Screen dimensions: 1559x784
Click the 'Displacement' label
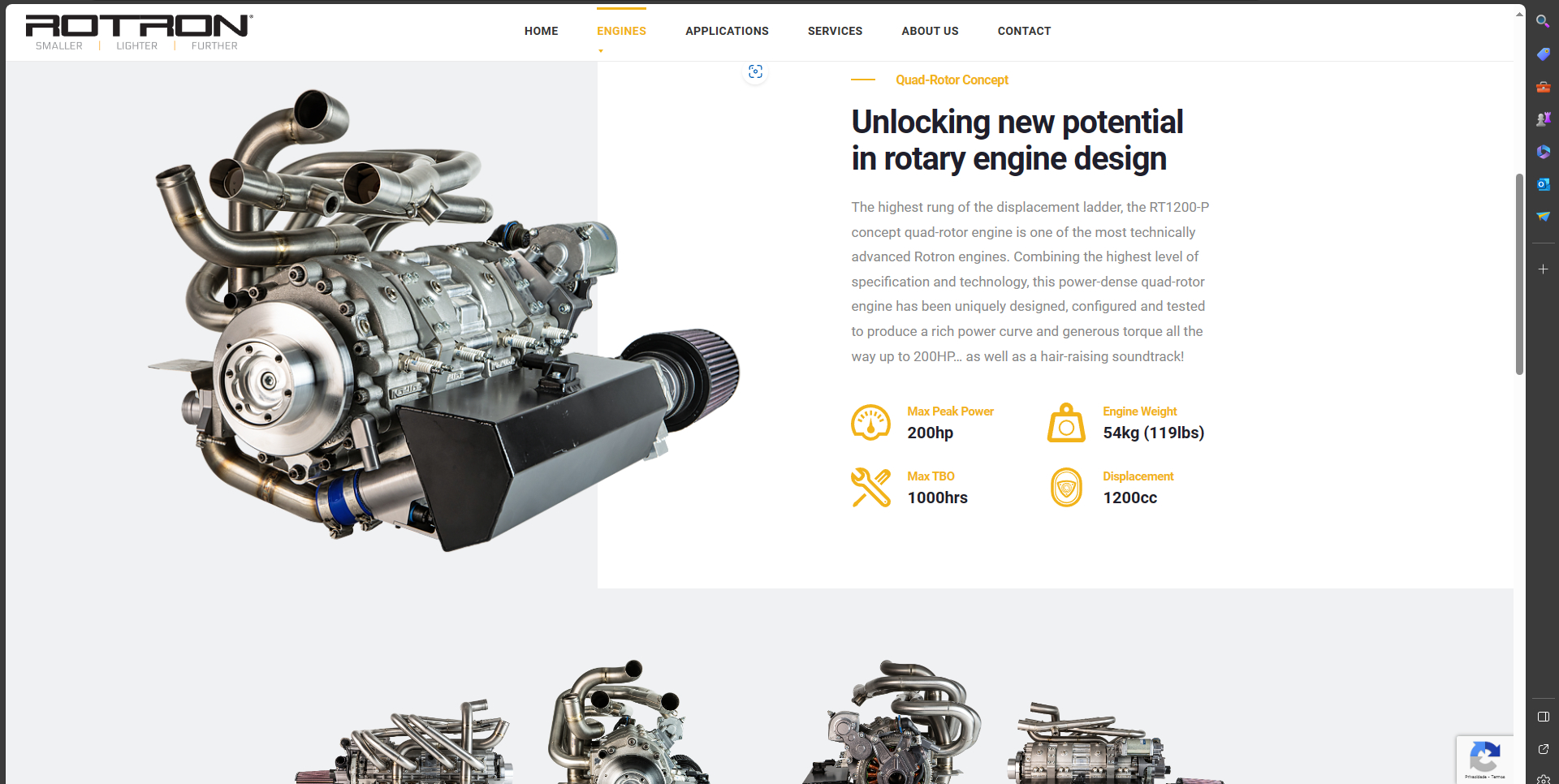pos(1138,476)
